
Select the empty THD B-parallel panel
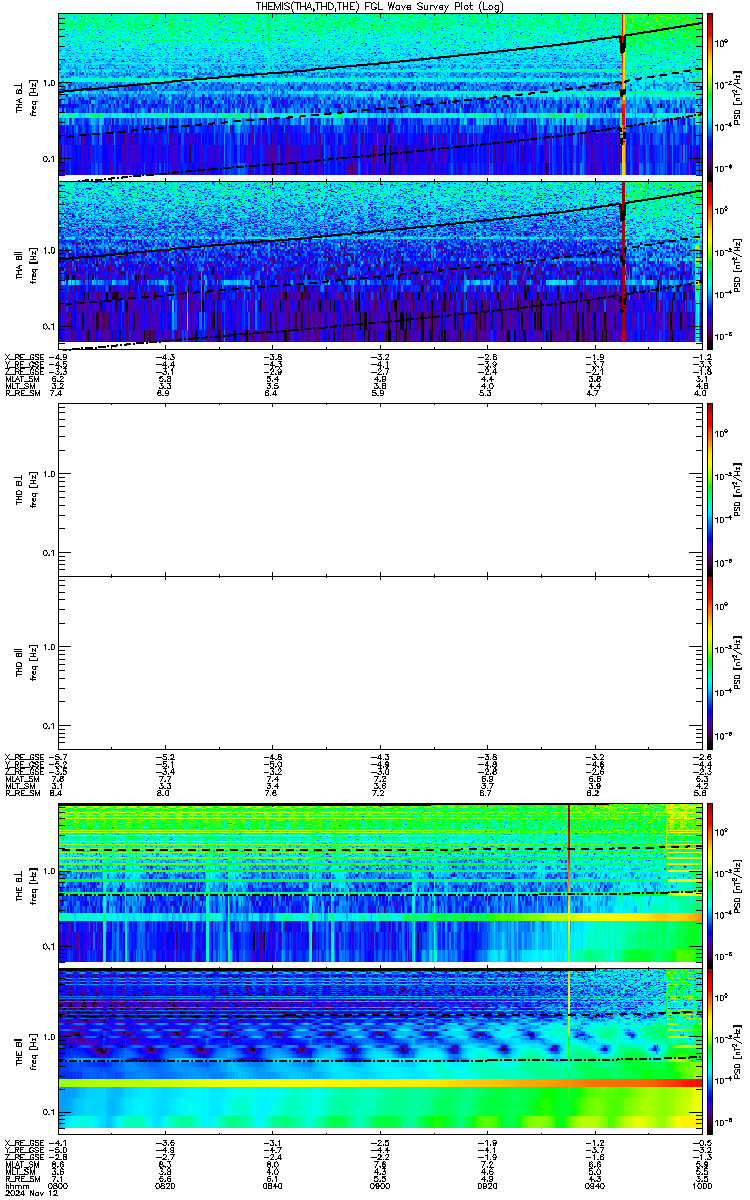click(x=379, y=661)
